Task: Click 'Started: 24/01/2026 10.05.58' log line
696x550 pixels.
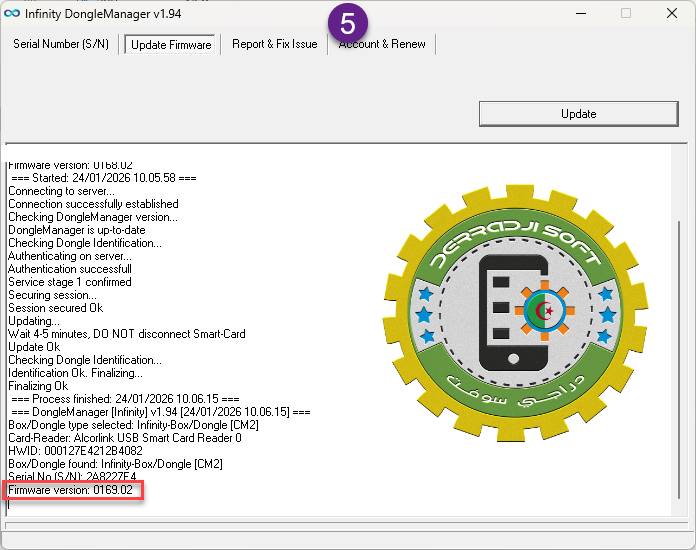Action: coord(104,178)
